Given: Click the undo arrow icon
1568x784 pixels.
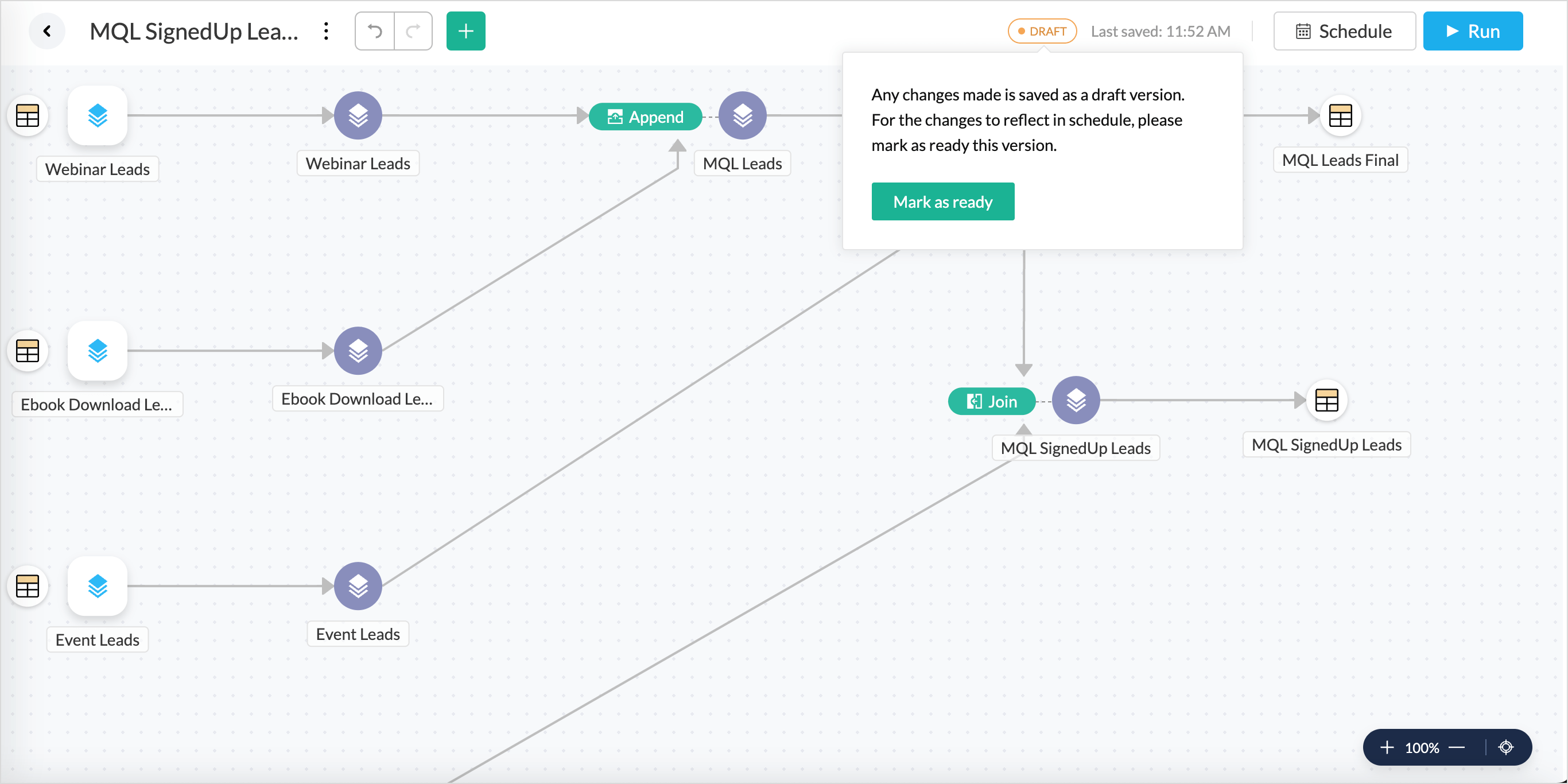Looking at the screenshot, I should coord(375,31).
